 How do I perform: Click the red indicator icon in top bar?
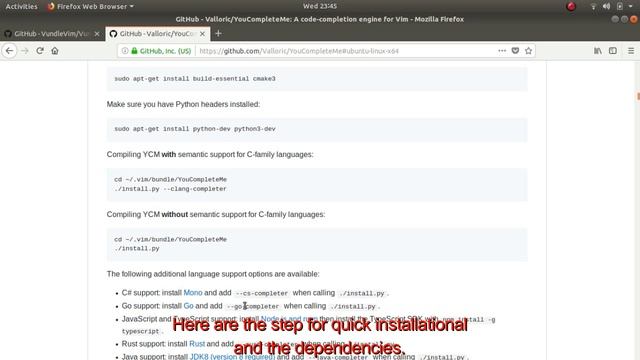(x=571, y=7)
